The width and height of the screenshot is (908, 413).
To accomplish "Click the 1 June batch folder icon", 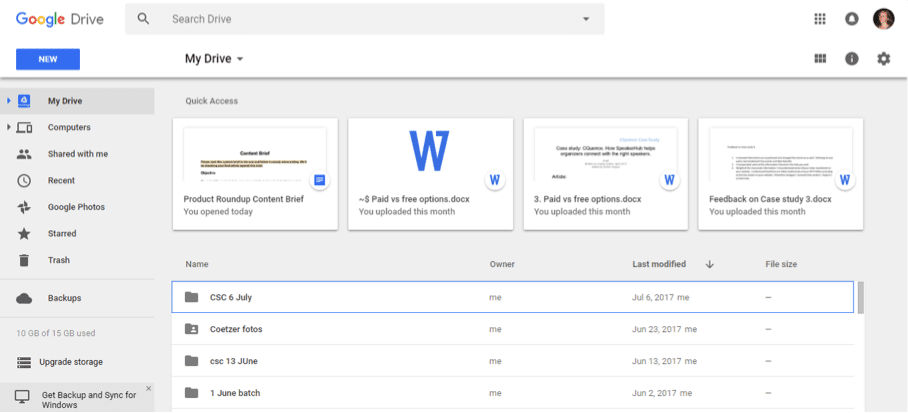I will 191,393.
